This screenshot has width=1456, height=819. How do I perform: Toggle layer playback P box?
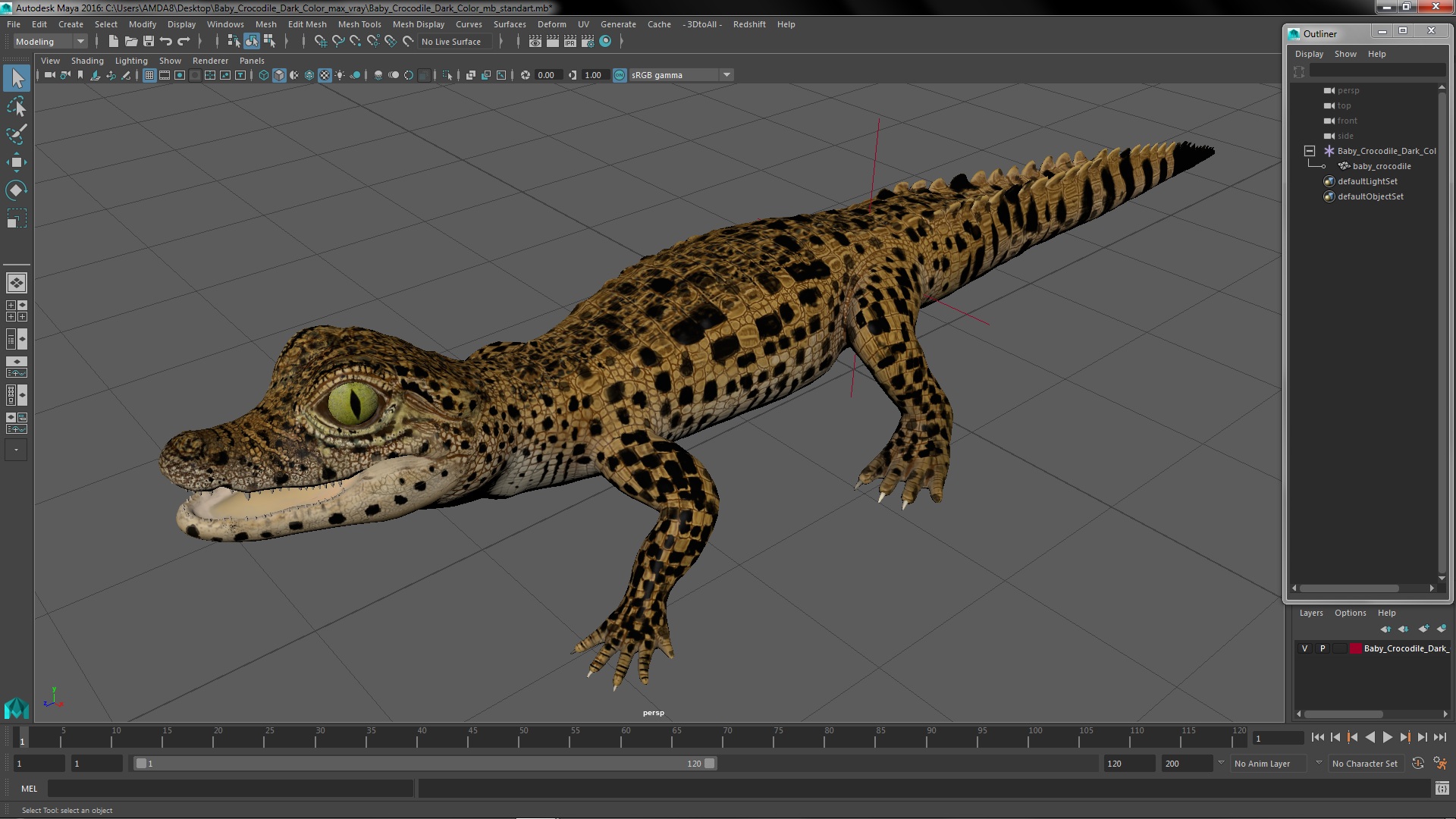point(1323,648)
